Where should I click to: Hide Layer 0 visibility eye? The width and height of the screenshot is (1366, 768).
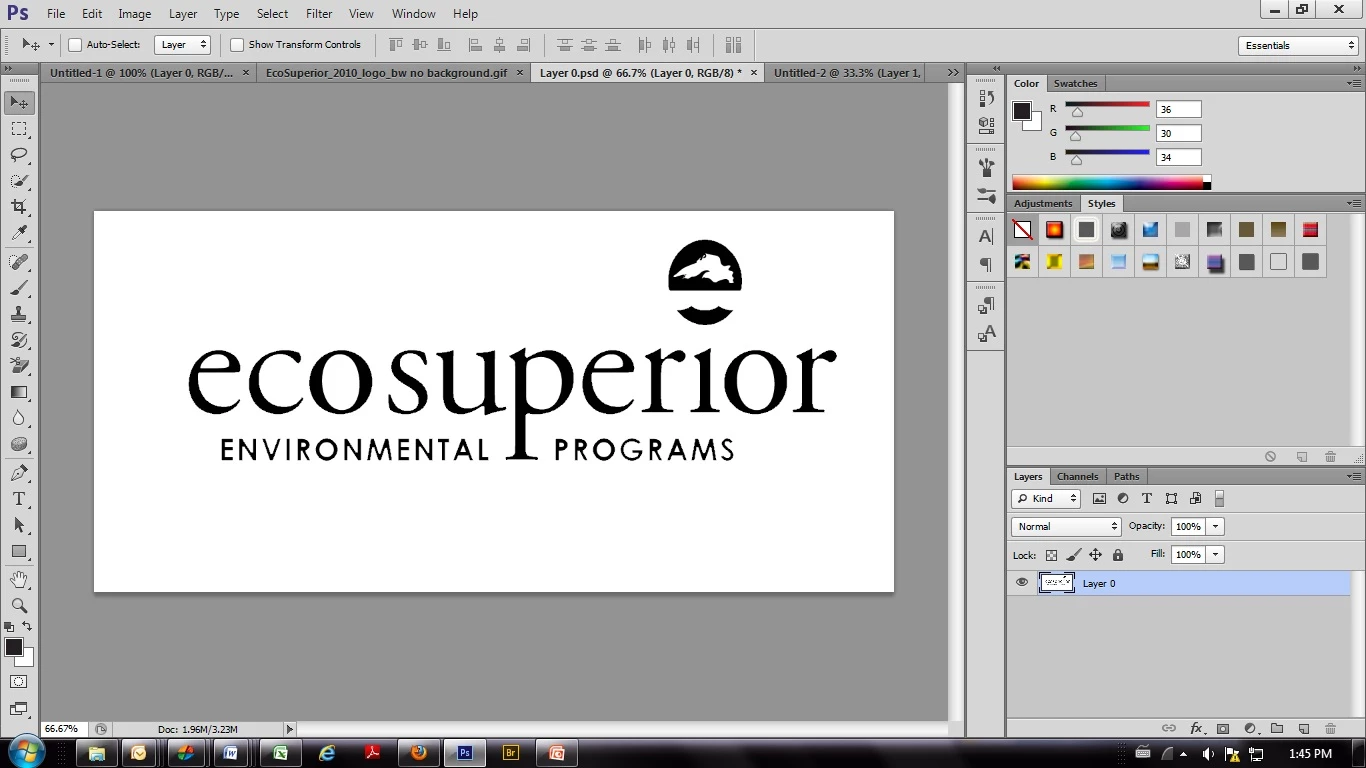1021,582
